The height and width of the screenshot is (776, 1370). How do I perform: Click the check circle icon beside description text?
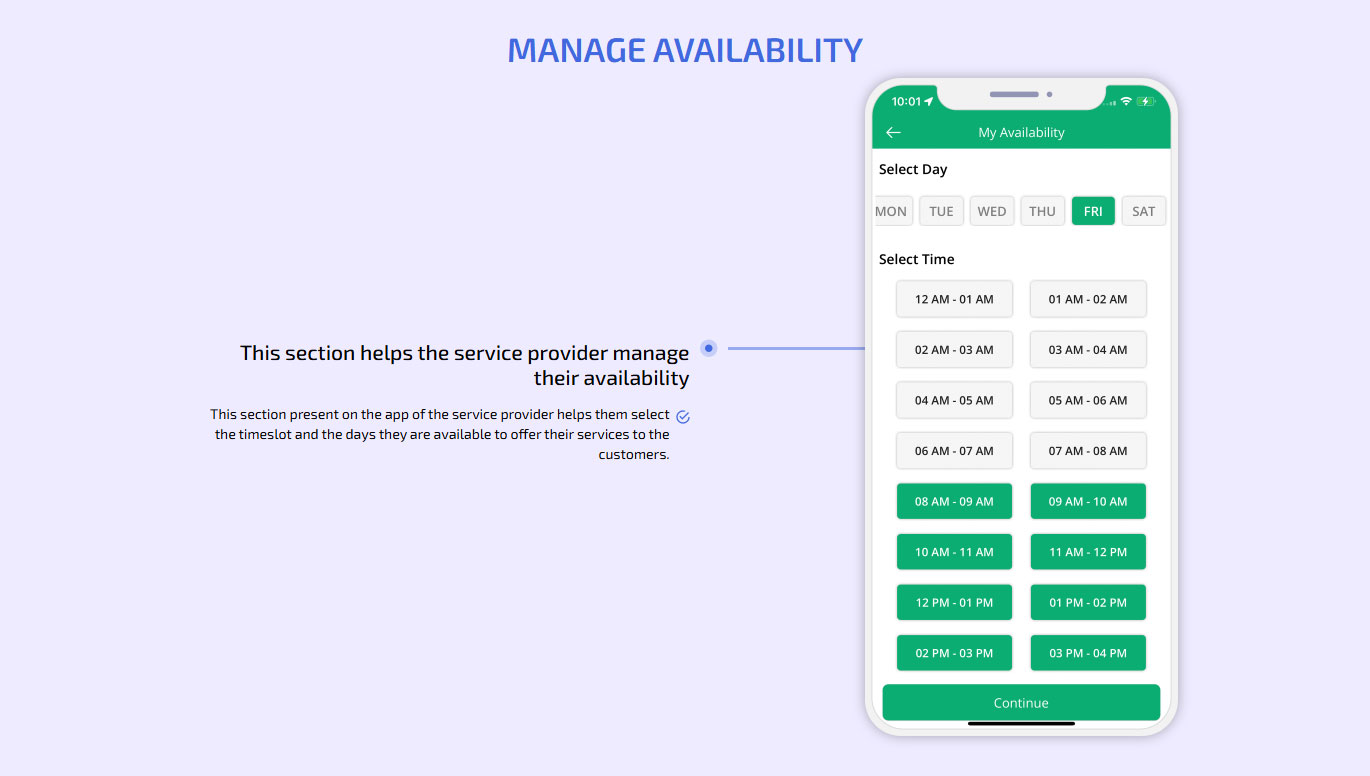tap(683, 416)
